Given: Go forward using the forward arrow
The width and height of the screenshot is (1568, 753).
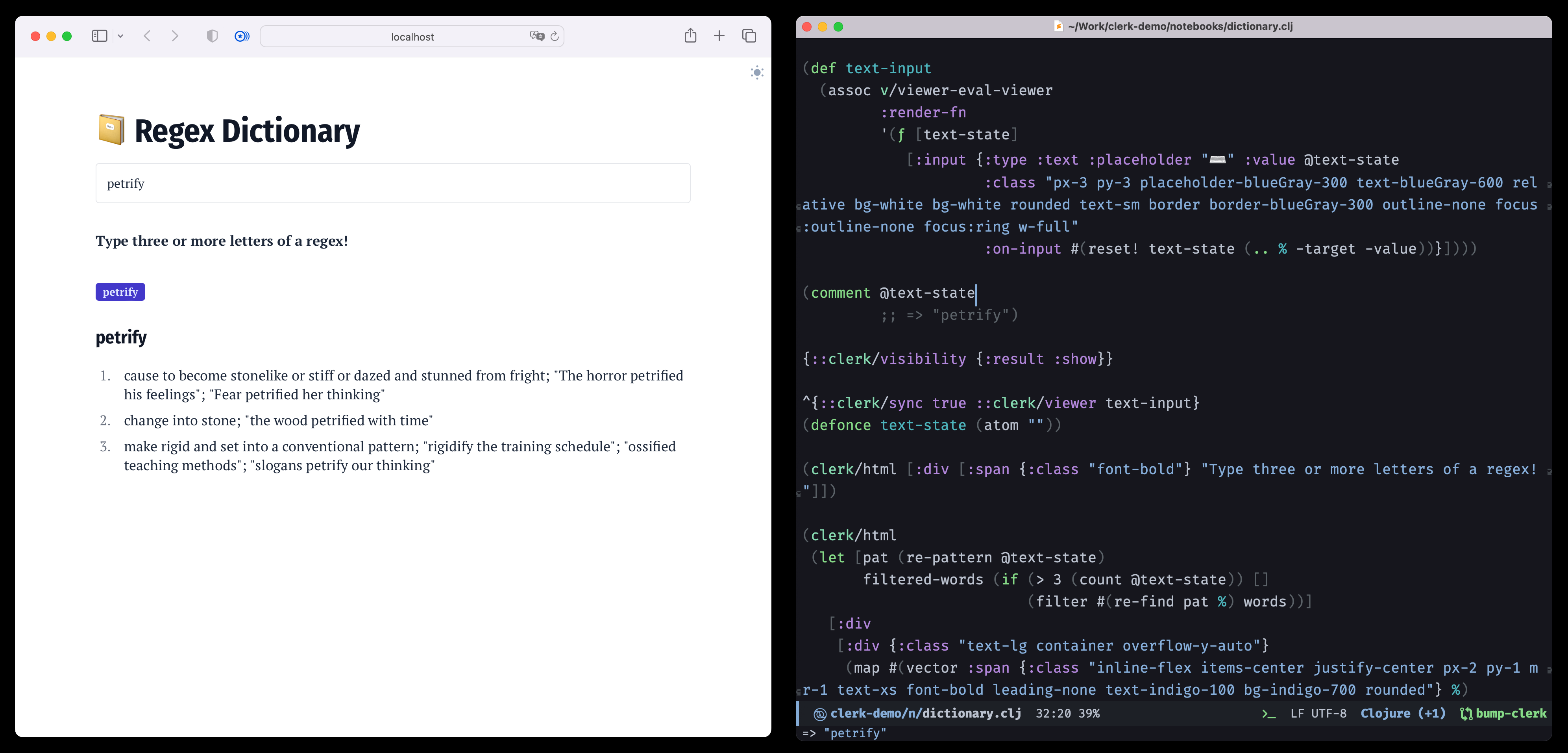Looking at the screenshot, I should (x=175, y=36).
